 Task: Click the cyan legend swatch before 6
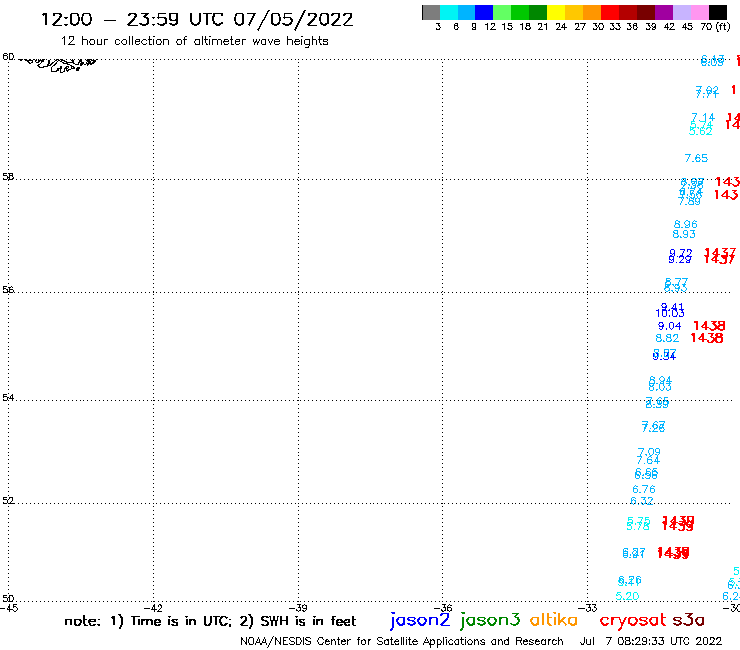[x=449, y=12]
